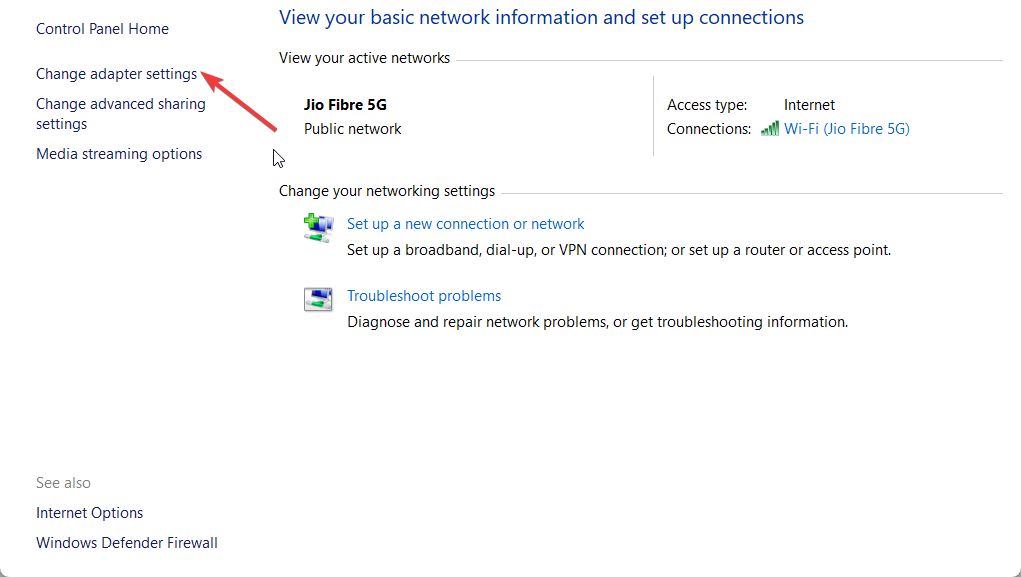This screenshot has width=1021, height=577.
Task: Click the Access type Internet value
Action: 809,104
